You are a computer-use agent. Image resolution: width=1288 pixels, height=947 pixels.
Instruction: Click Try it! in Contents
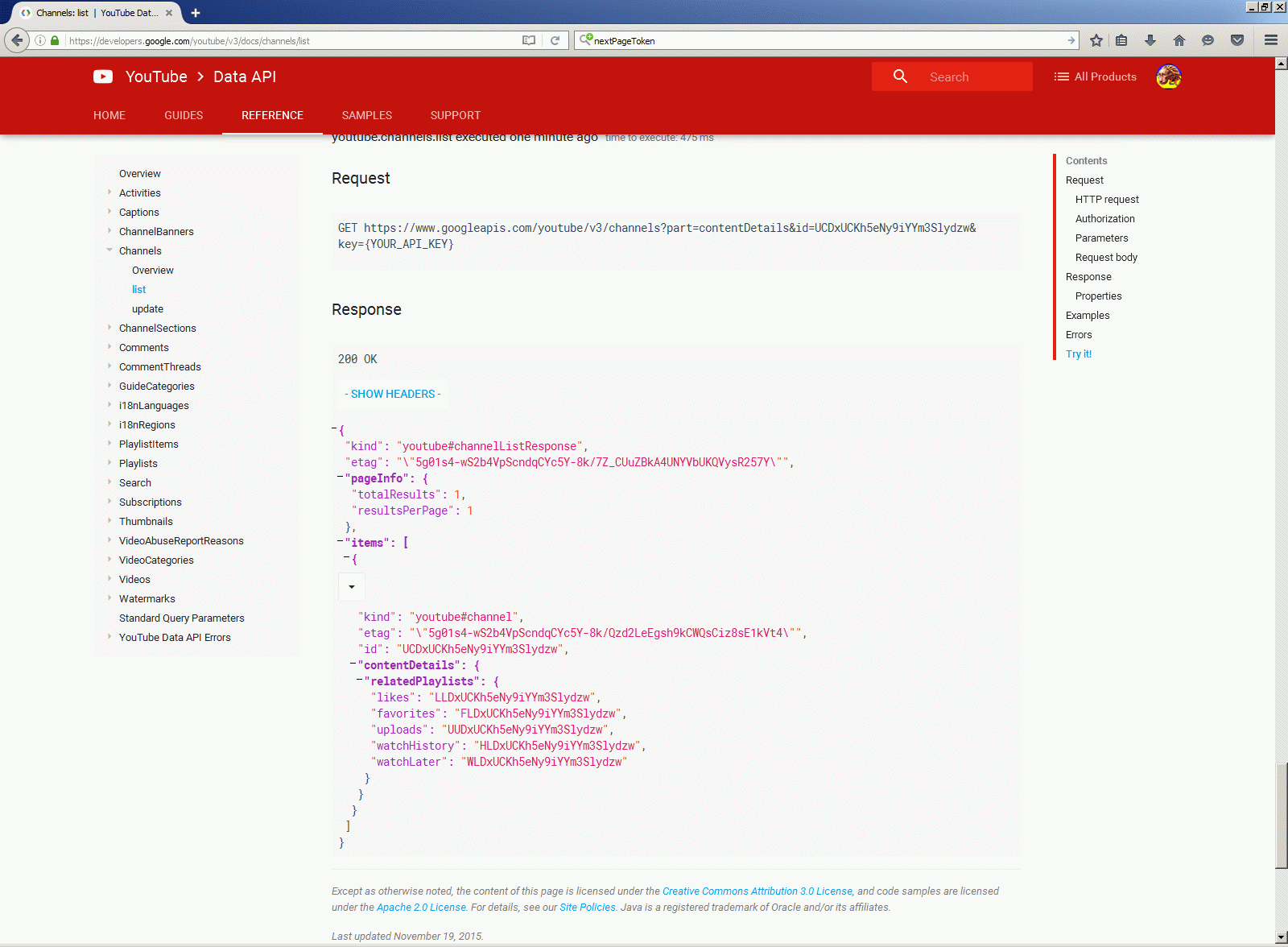click(1079, 354)
